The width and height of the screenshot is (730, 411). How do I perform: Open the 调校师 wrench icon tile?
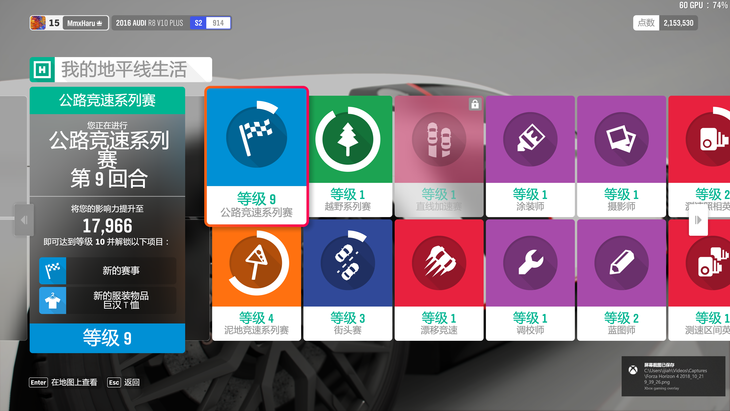(x=530, y=280)
